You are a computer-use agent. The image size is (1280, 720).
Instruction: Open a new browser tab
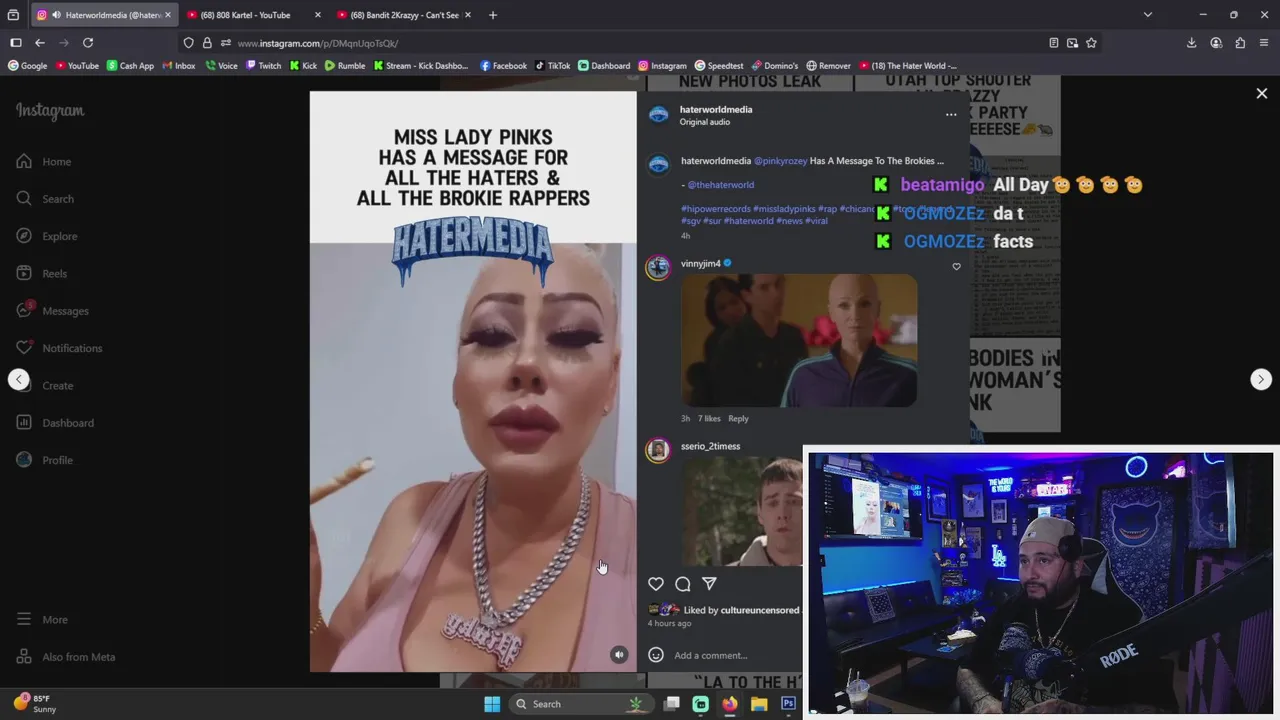pyautogui.click(x=493, y=15)
